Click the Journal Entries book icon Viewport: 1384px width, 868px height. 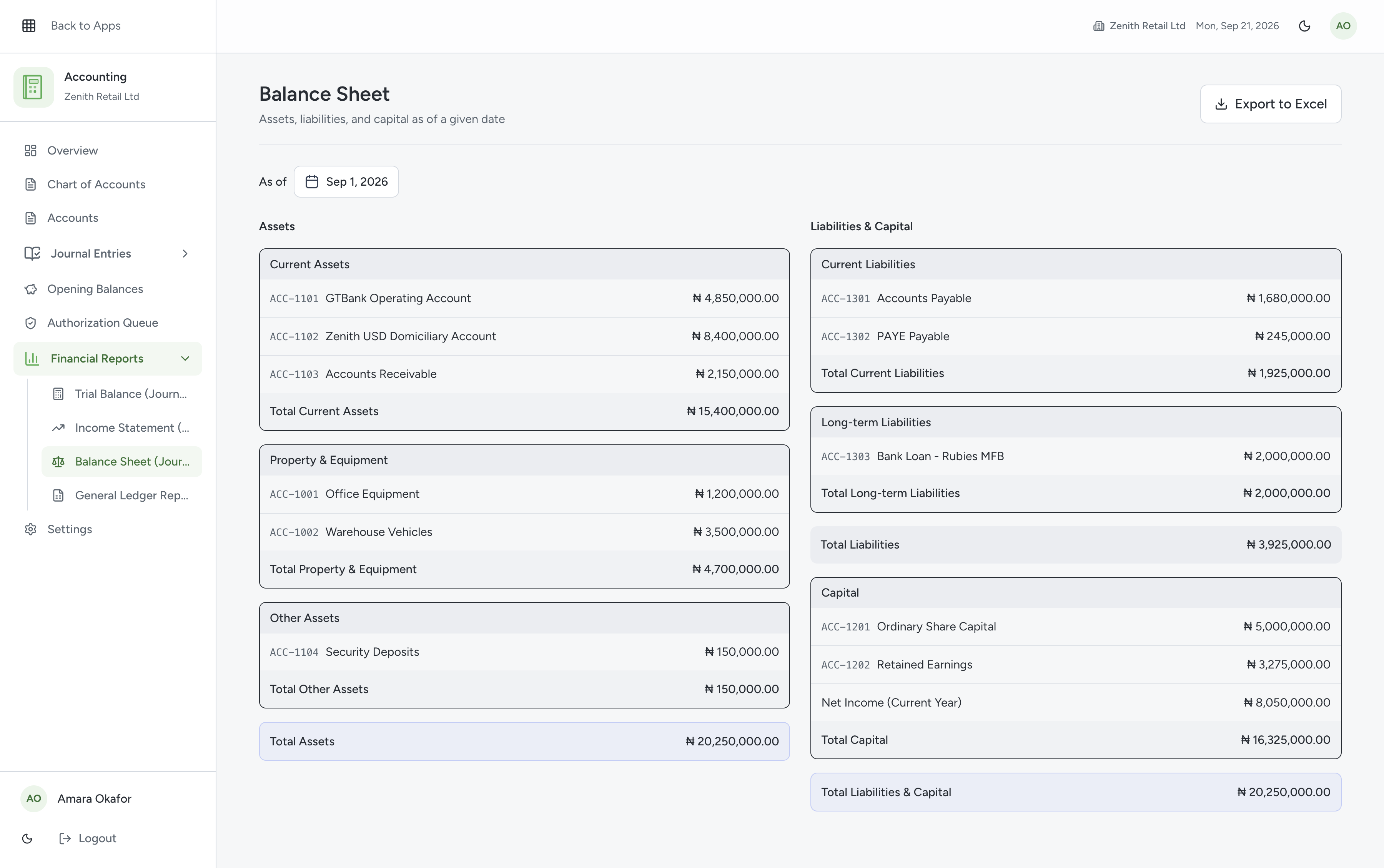tap(32, 253)
